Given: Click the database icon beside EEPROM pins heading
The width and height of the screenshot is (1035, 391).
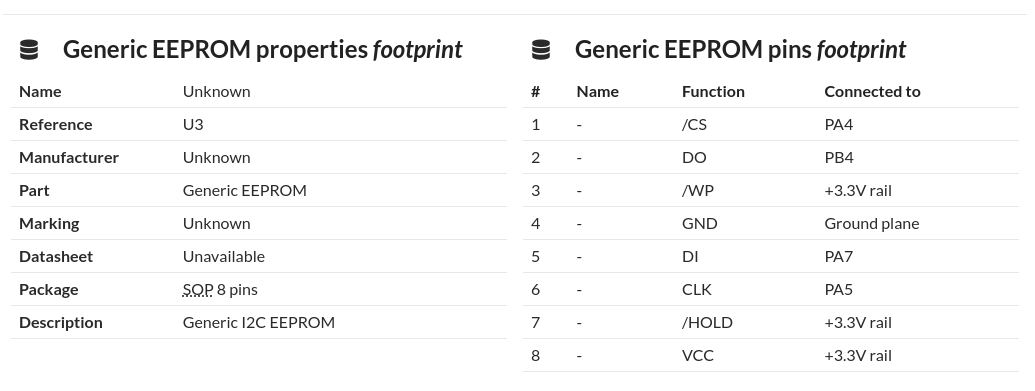Looking at the screenshot, I should (541, 50).
